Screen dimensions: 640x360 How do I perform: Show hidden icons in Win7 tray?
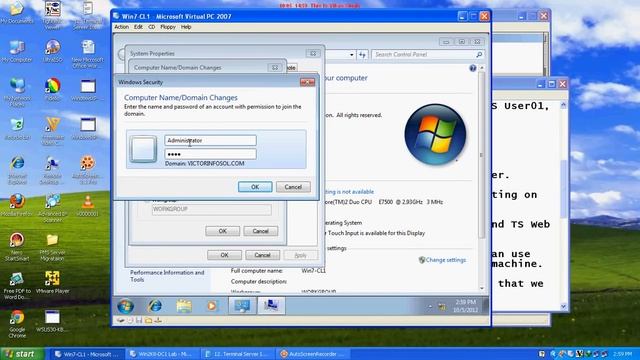[430, 306]
